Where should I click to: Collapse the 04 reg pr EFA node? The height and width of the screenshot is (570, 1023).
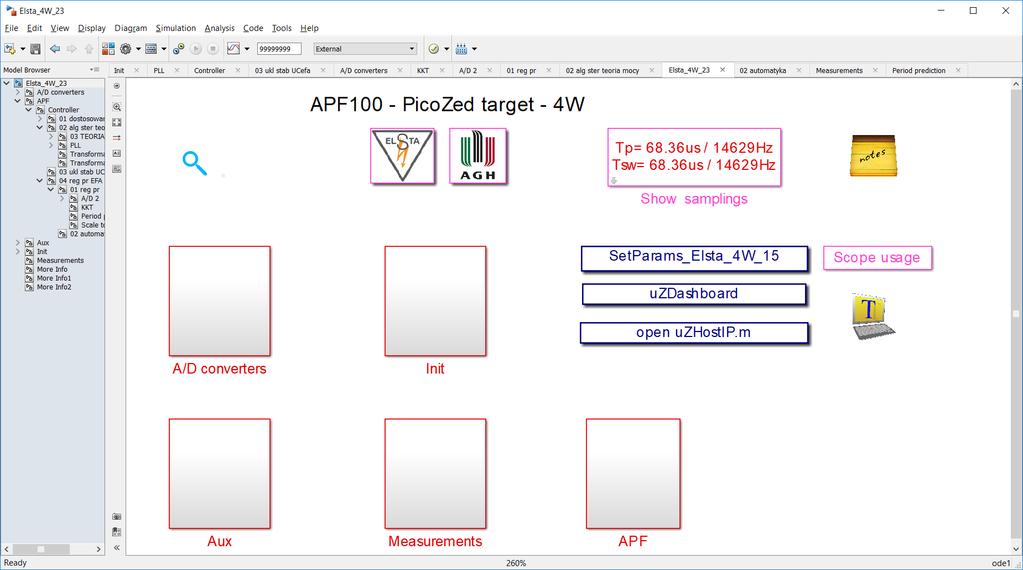point(40,181)
